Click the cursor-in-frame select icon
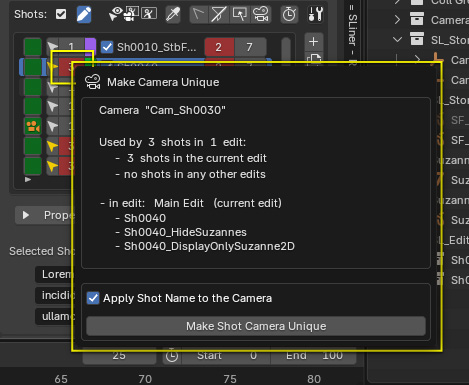The width and height of the screenshot is (469, 385). pyautogui.click(x=240, y=14)
